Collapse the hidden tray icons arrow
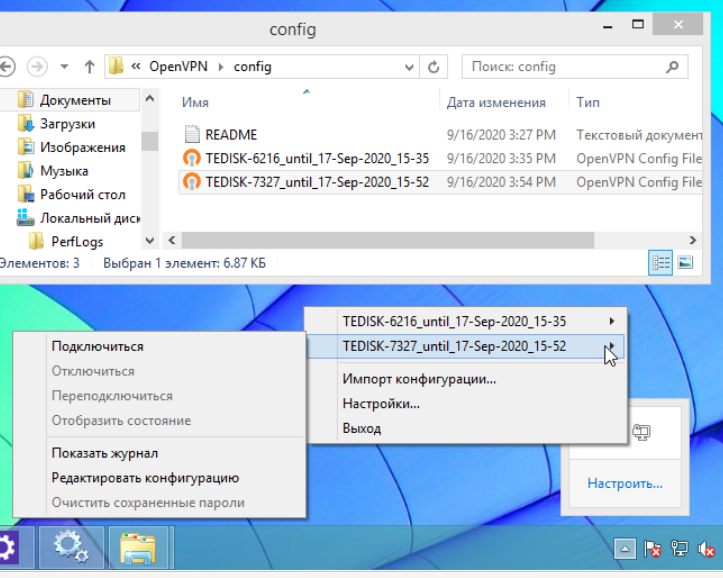The image size is (723, 578). click(625, 549)
